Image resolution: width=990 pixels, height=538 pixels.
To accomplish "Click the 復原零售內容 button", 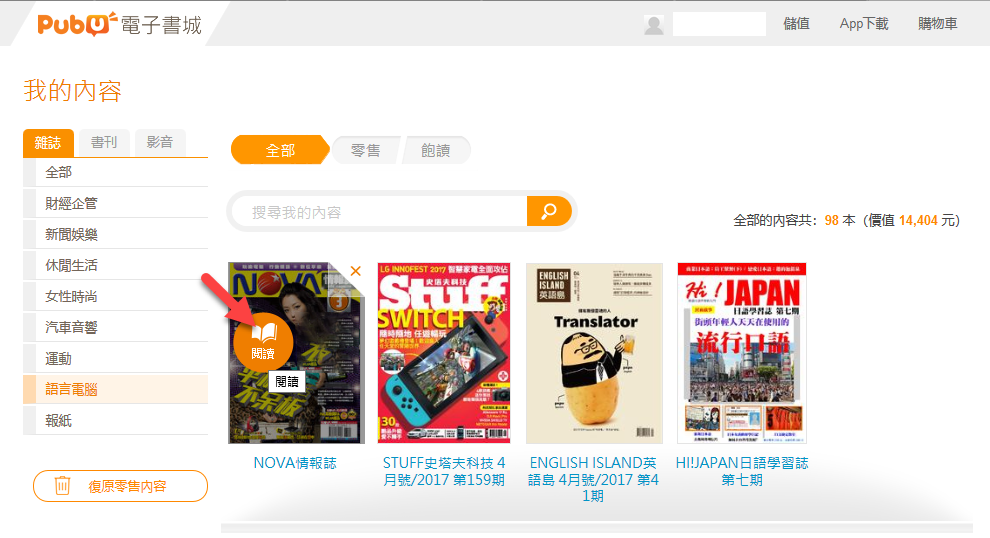I will point(121,486).
